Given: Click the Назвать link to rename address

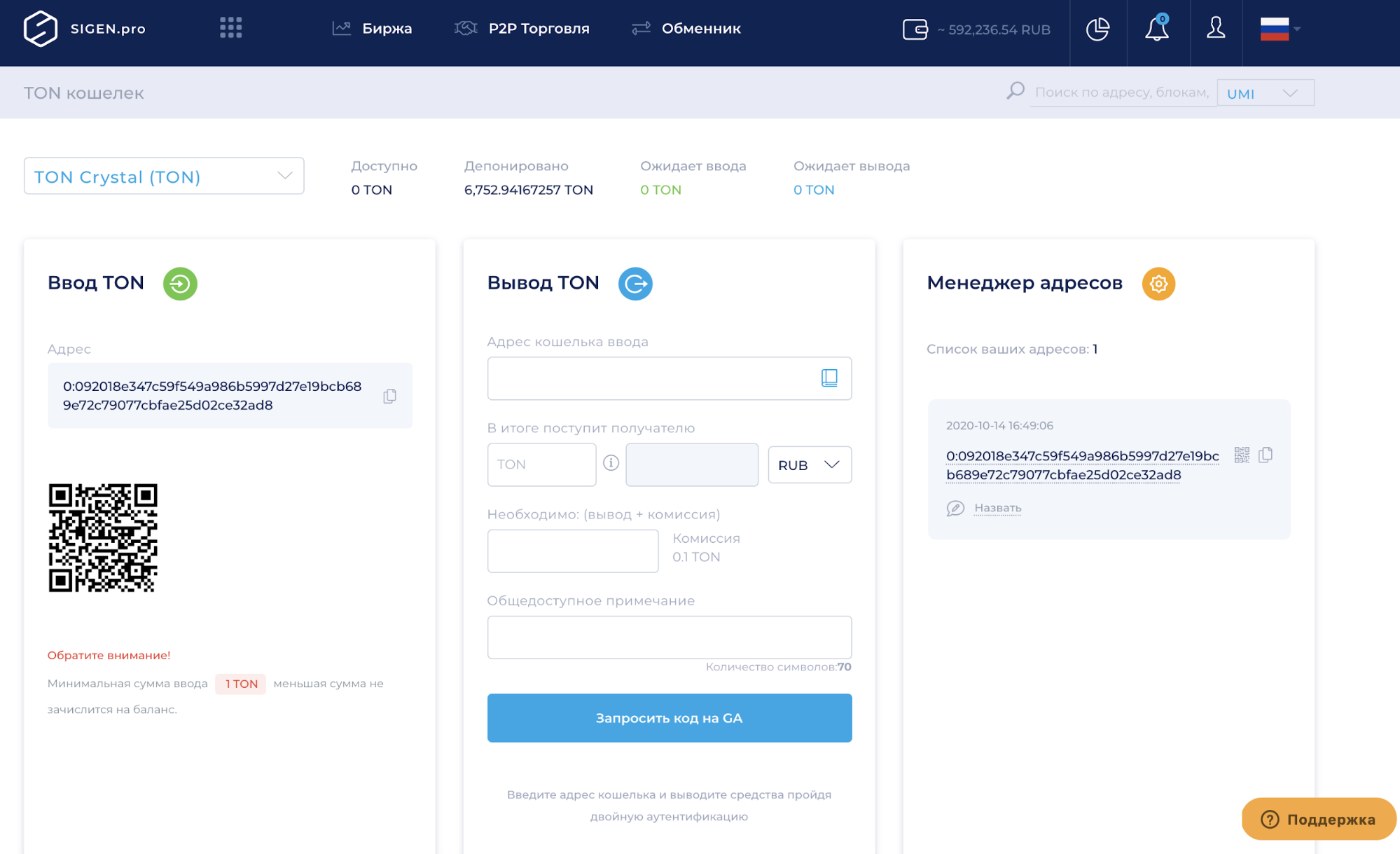Looking at the screenshot, I should pos(997,508).
